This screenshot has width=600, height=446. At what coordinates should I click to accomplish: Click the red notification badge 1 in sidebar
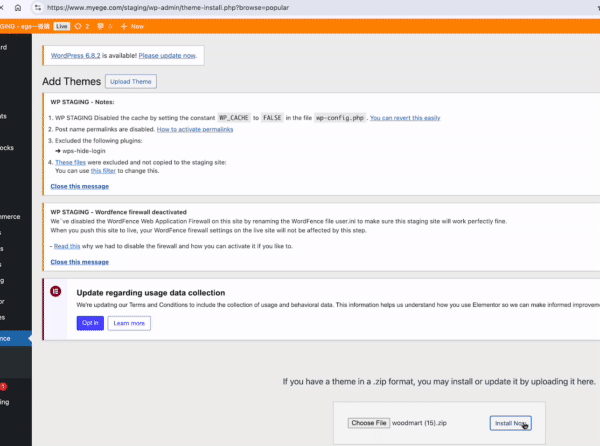[3, 387]
